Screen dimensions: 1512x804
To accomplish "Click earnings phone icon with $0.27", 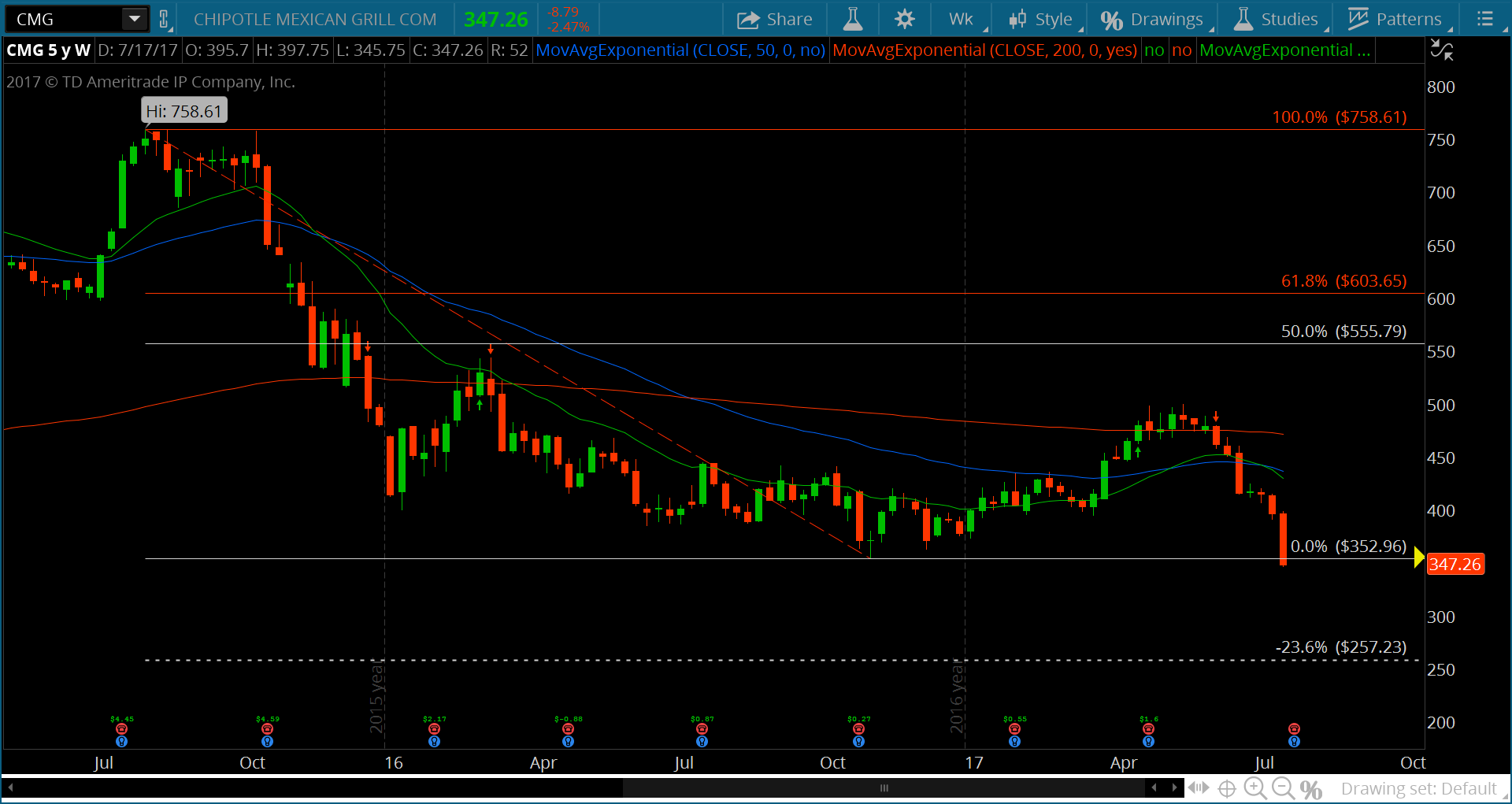I will pyautogui.click(x=858, y=729).
